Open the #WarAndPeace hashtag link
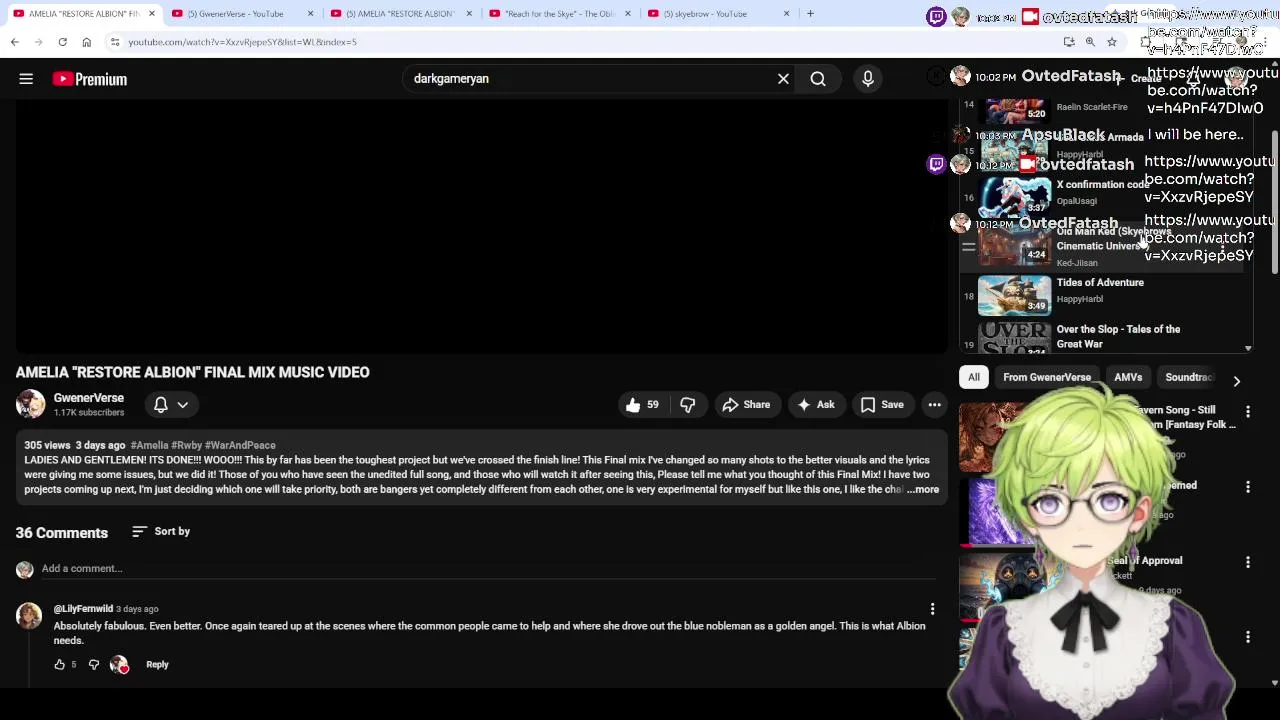This screenshot has height=720, width=1280. (x=240, y=445)
